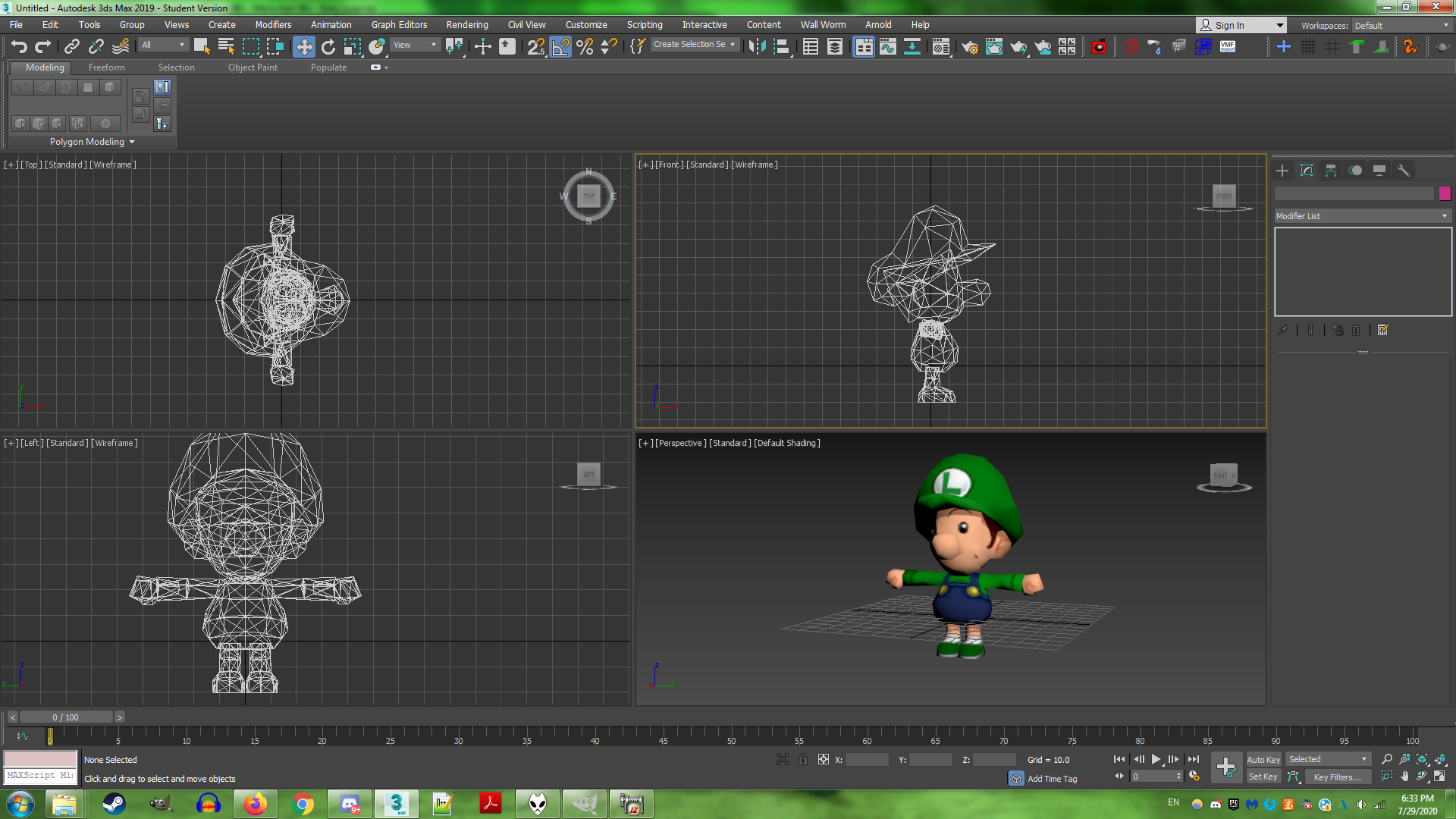
Task: Click the Select and Rotate tool
Action: click(328, 47)
